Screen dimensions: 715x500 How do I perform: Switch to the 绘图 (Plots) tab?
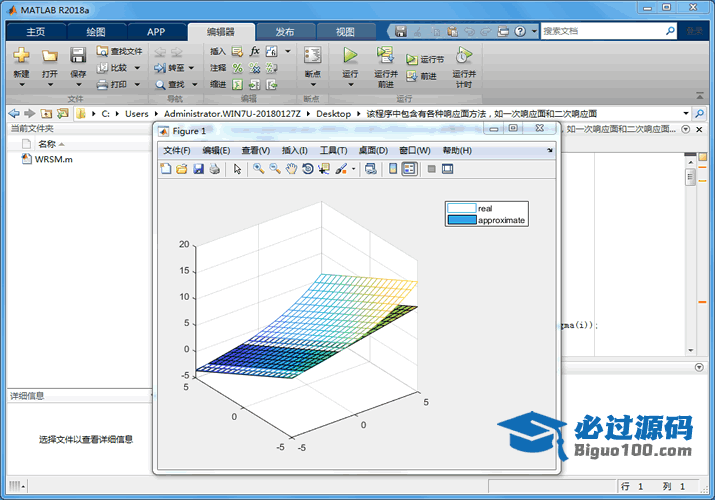click(x=96, y=32)
